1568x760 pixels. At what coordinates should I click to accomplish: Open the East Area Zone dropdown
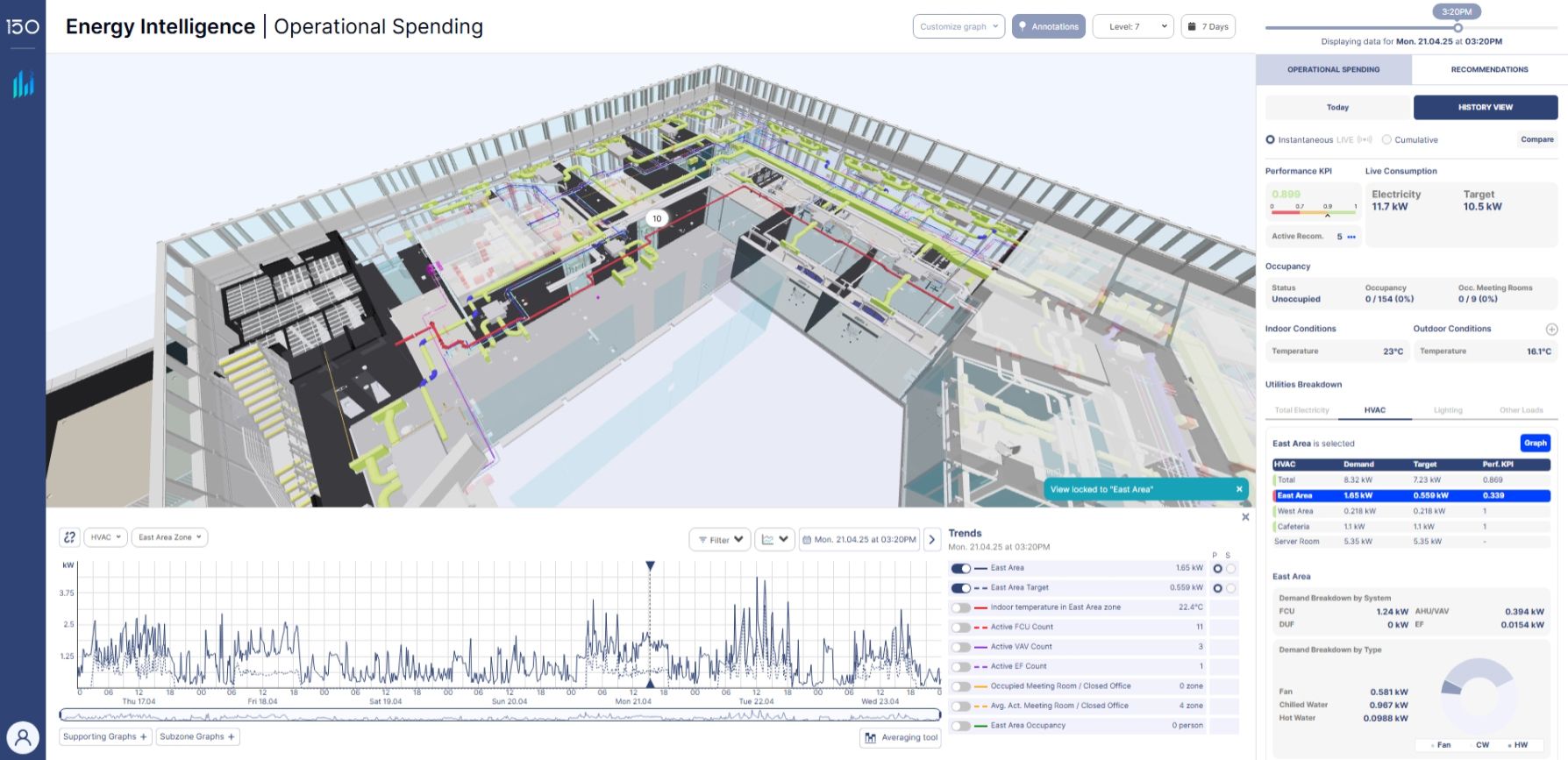tap(169, 537)
